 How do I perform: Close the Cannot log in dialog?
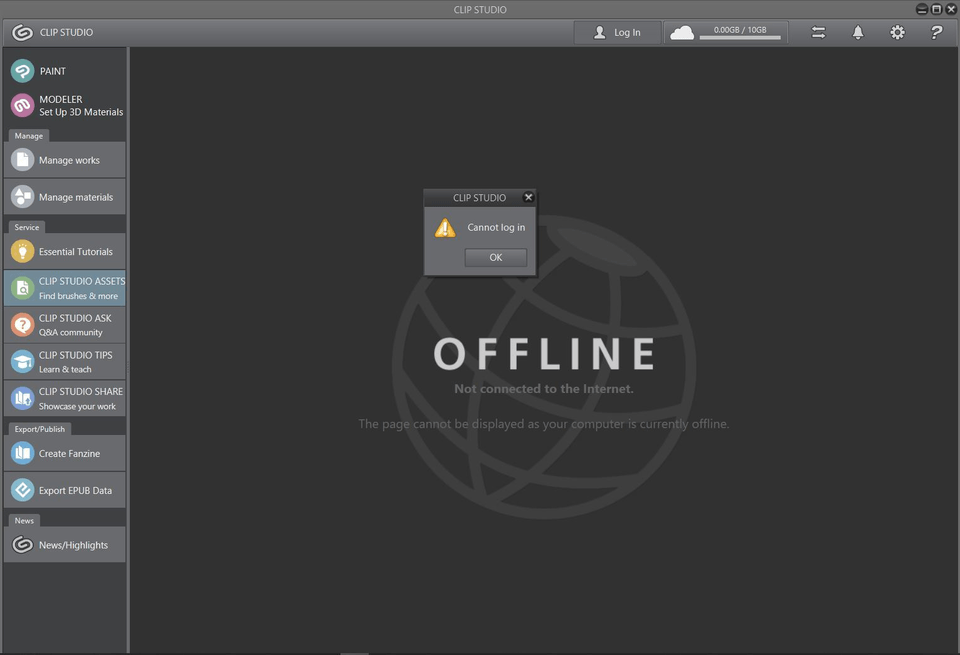tap(528, 197)
